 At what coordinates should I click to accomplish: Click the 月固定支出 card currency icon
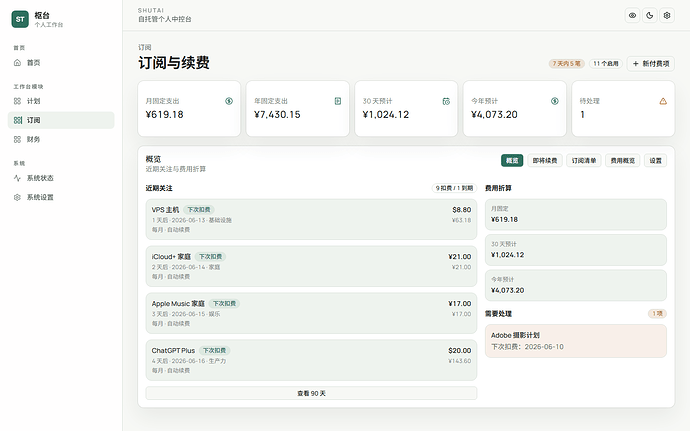point(229,101)
